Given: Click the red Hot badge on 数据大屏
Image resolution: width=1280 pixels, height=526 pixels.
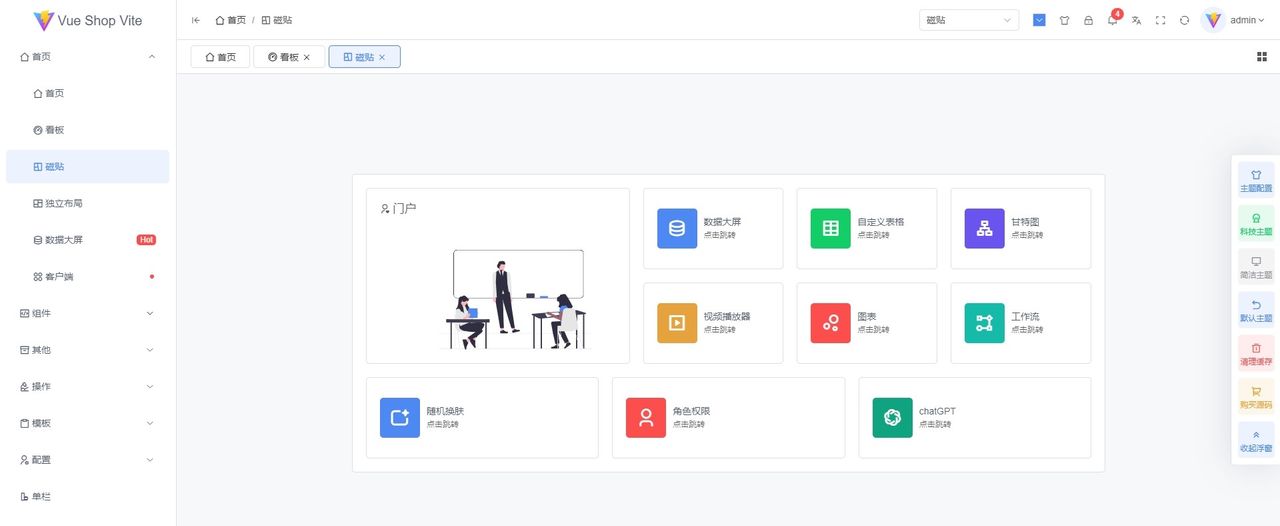Looking at the screenshot, I should pyautogui.click(x=146, y=240).
